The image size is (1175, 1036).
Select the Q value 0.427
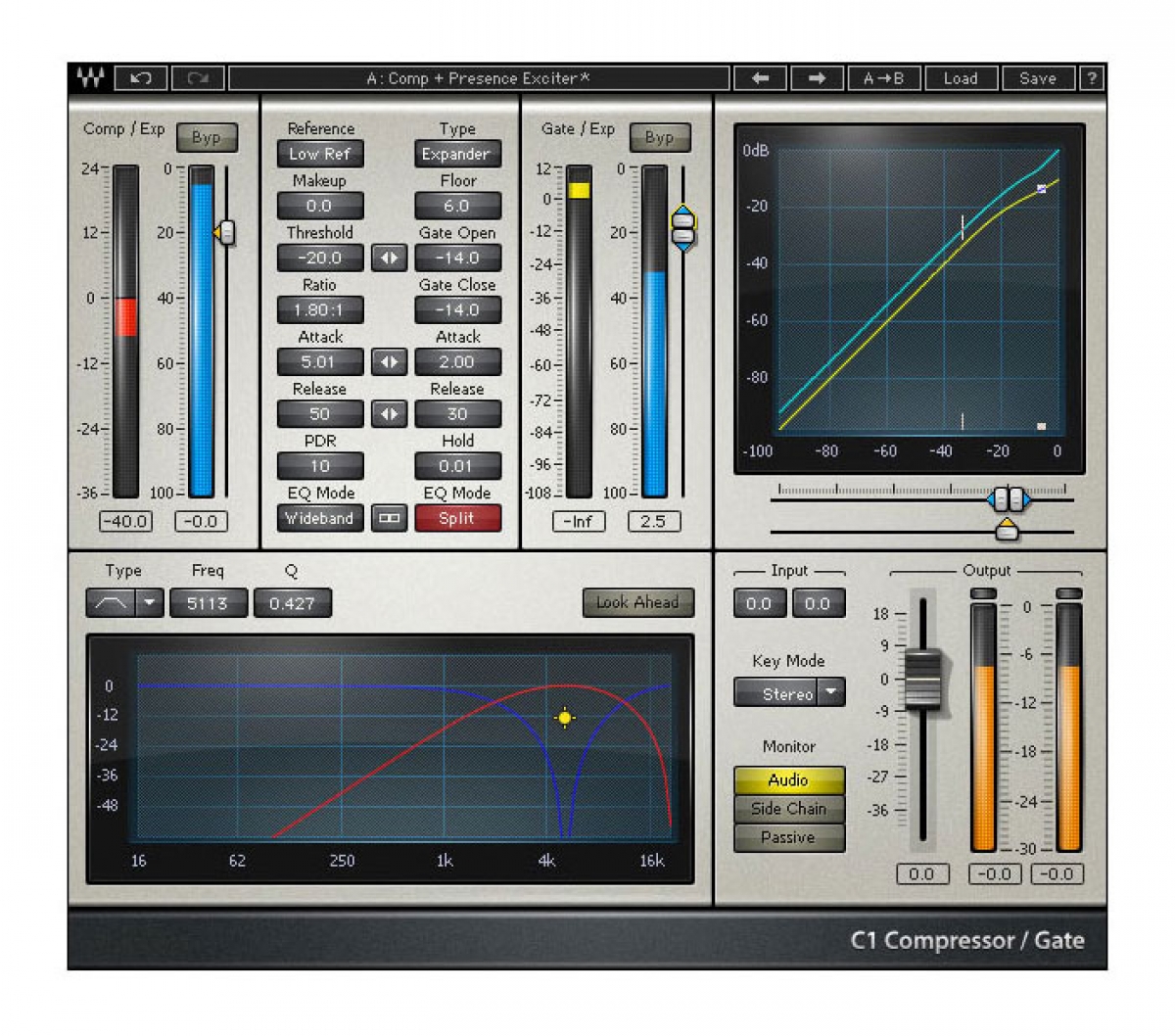(292, 603)
